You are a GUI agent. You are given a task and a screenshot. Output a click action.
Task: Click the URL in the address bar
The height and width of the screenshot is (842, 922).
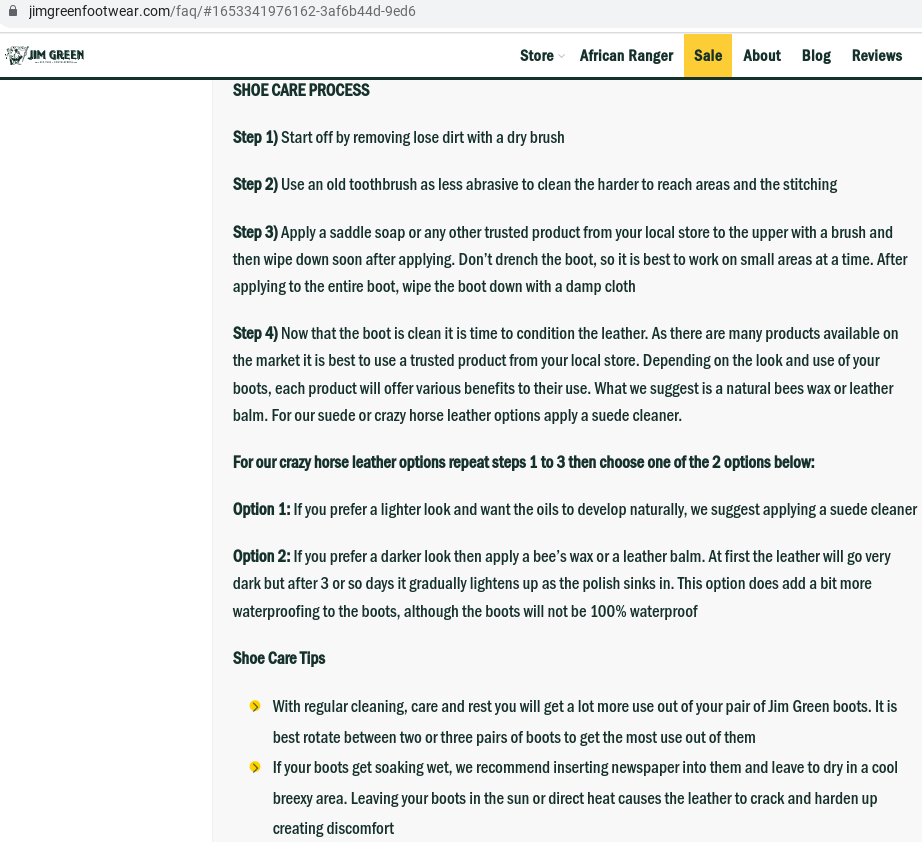click(222, 11)
